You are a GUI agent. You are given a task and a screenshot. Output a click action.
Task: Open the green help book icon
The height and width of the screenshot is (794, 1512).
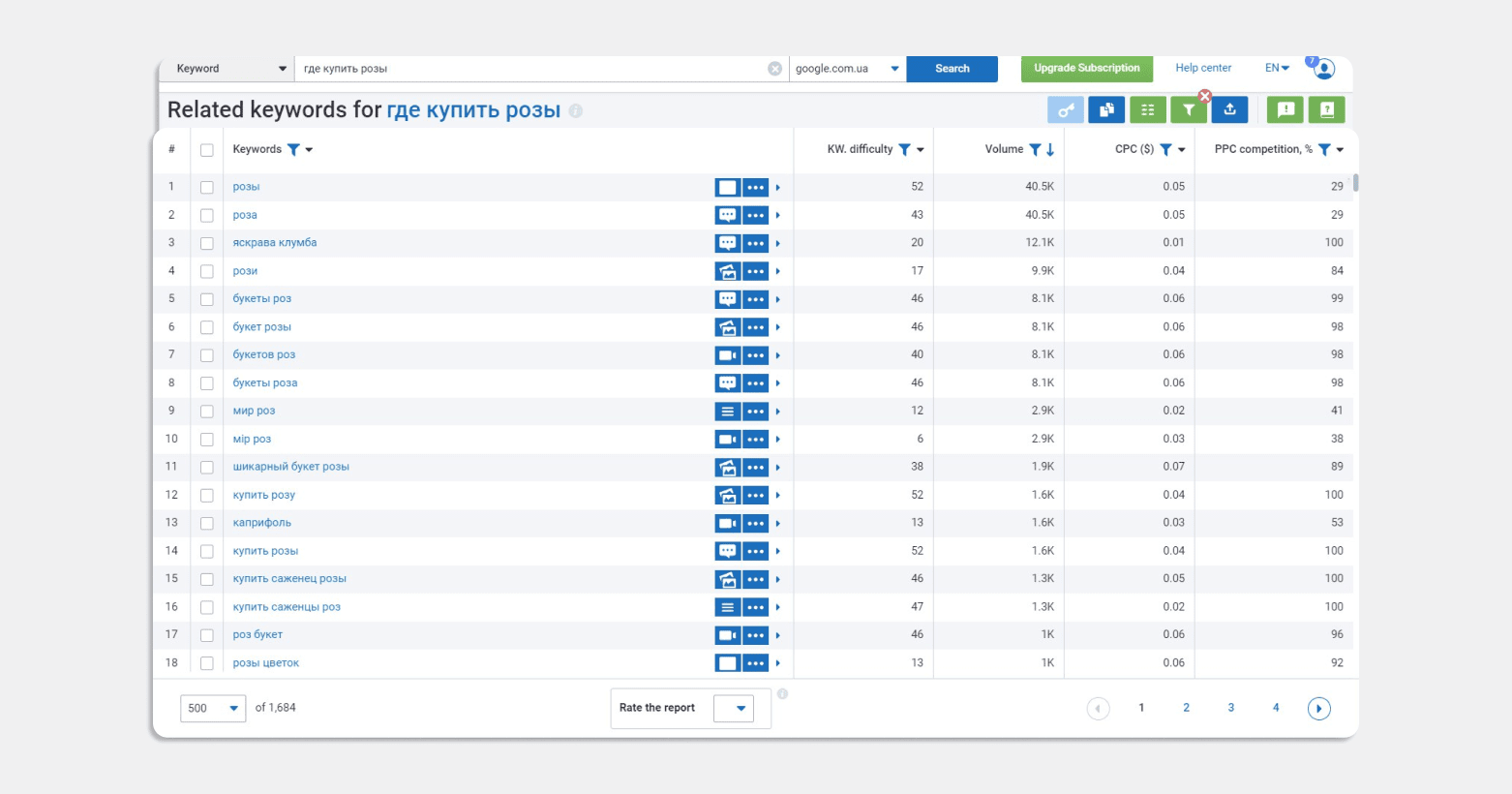[1326, 110]
